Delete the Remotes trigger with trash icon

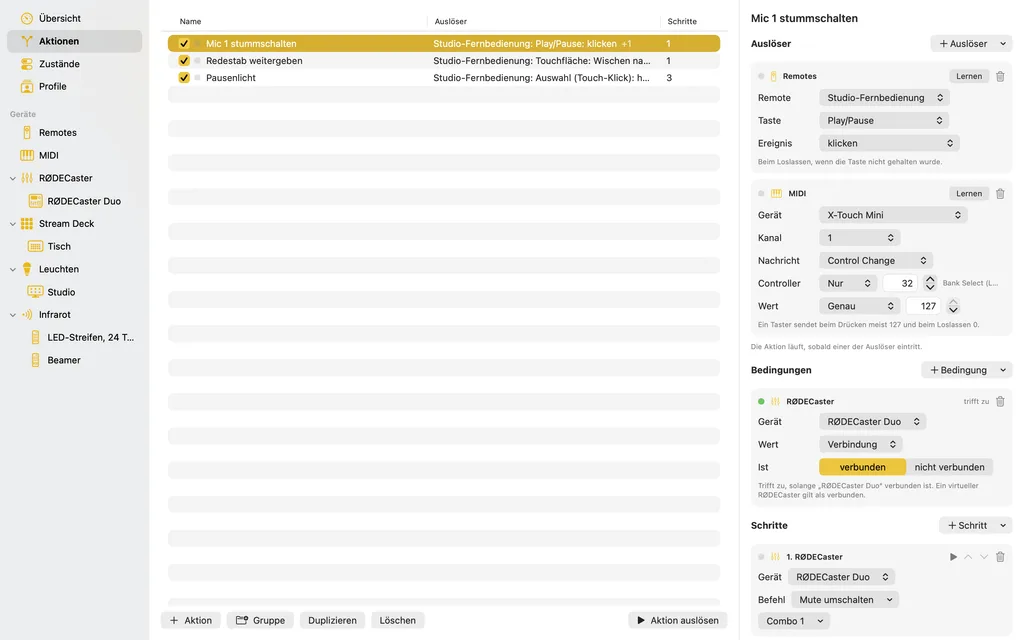point(1000,76)
